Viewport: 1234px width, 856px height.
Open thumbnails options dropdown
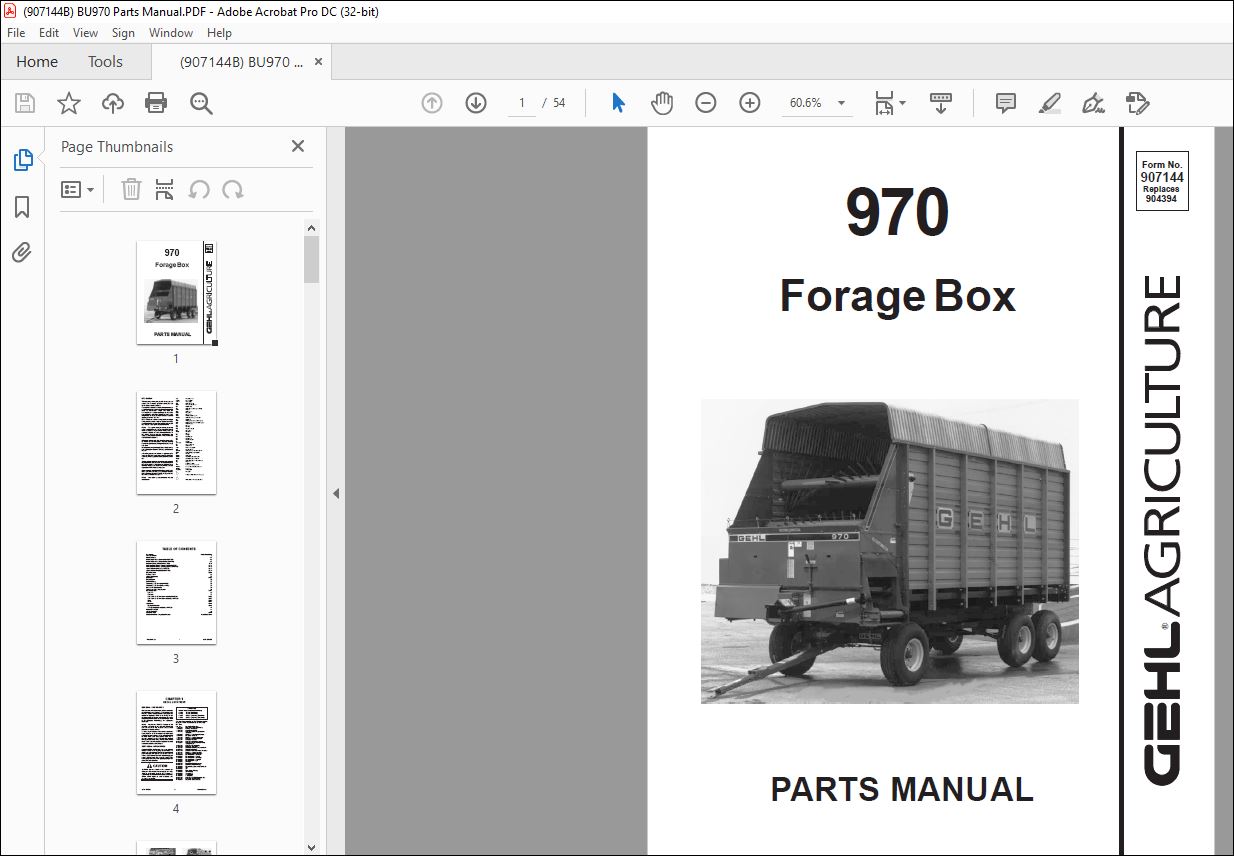coord(78,189)
